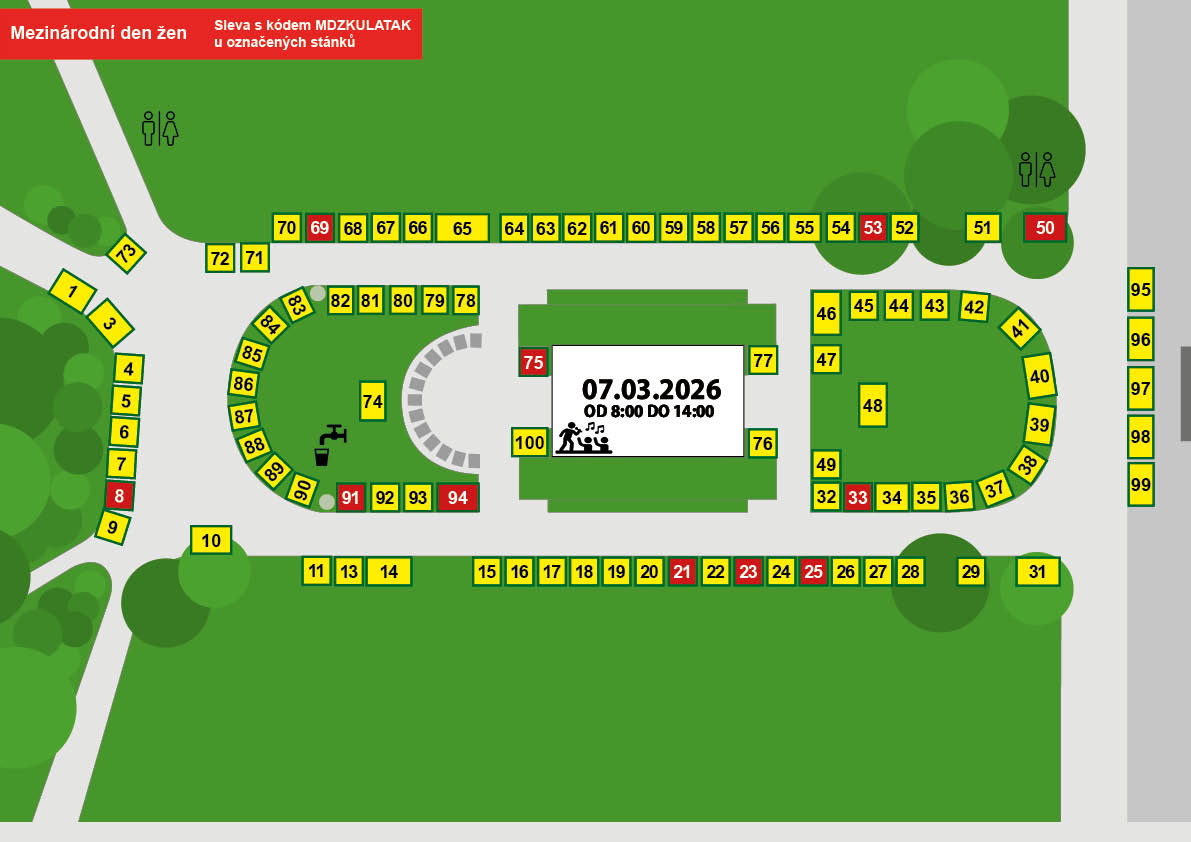Click the live music performers icon
Viewport: 1191px width, 842px height.
(584, 438)
